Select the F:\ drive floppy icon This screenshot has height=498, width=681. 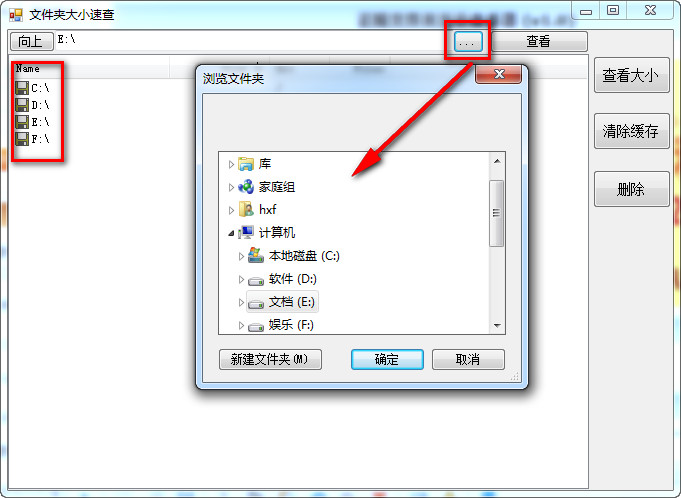[22, 139]
